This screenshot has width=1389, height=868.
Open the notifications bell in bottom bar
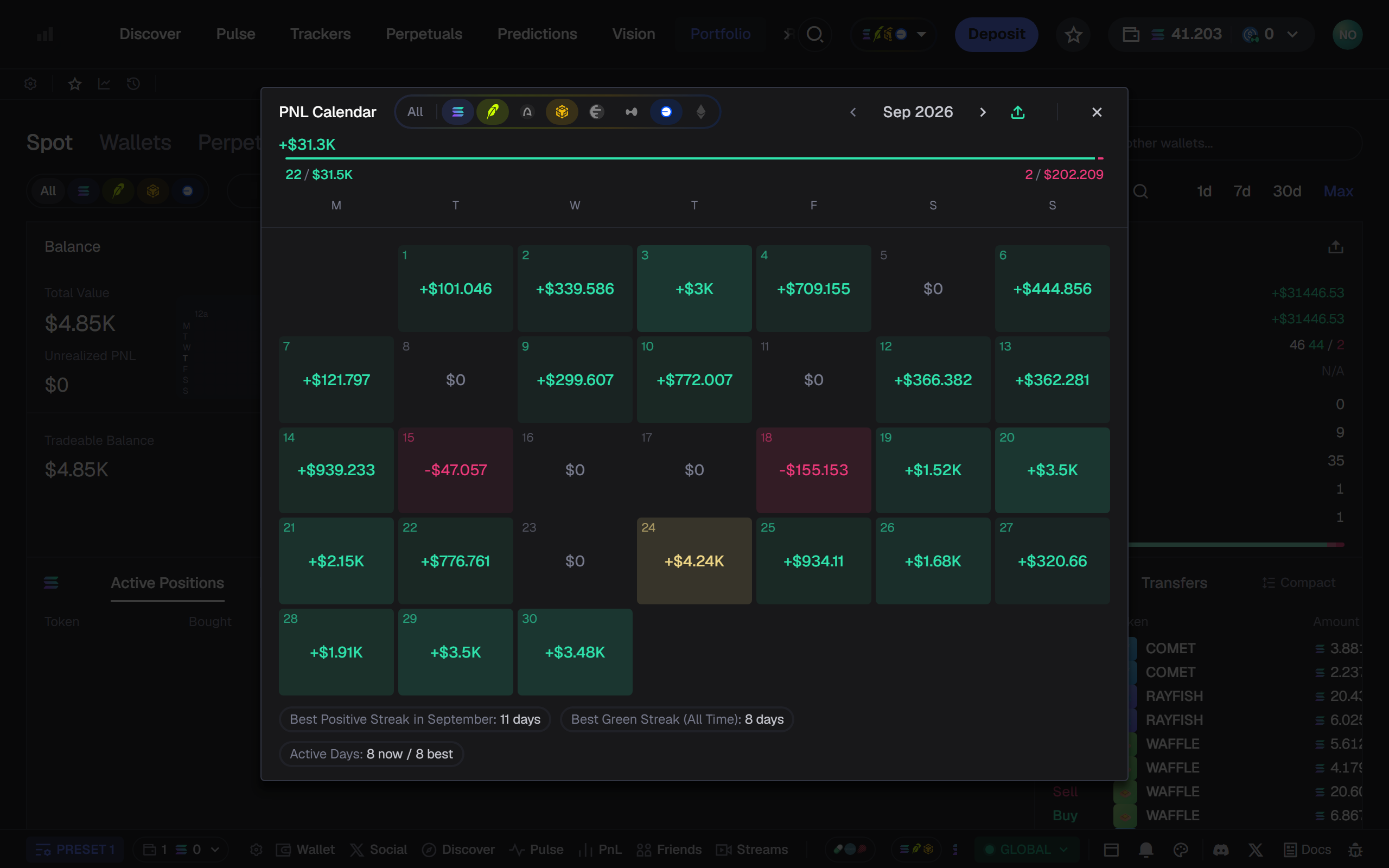pyautogui.click(x=1145, y=849)
